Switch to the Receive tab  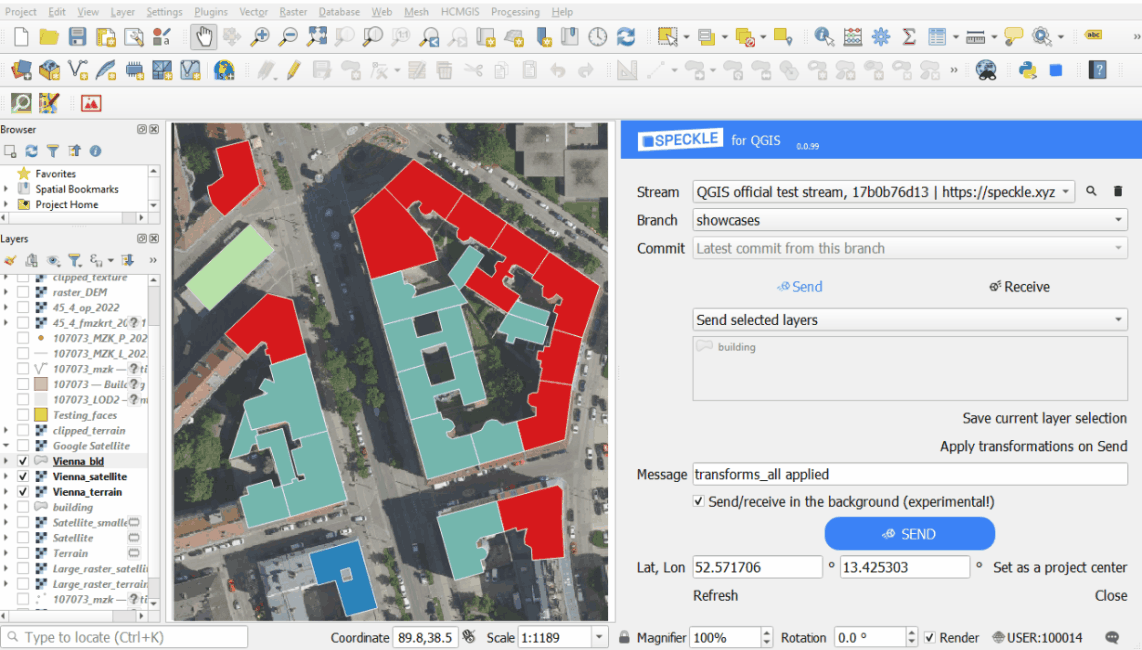click(1020, 287)
